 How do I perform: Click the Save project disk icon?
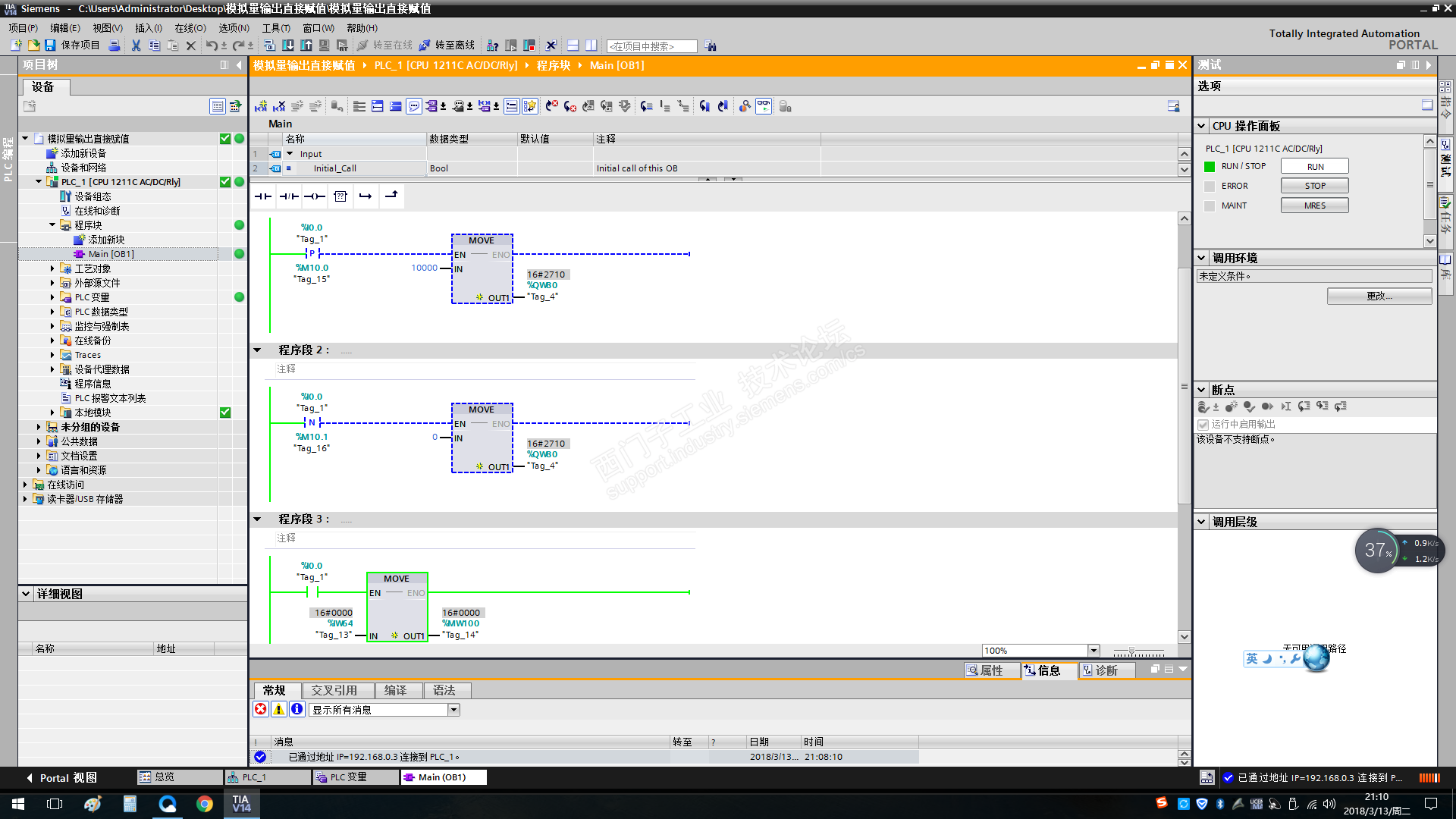click(50, 45)
